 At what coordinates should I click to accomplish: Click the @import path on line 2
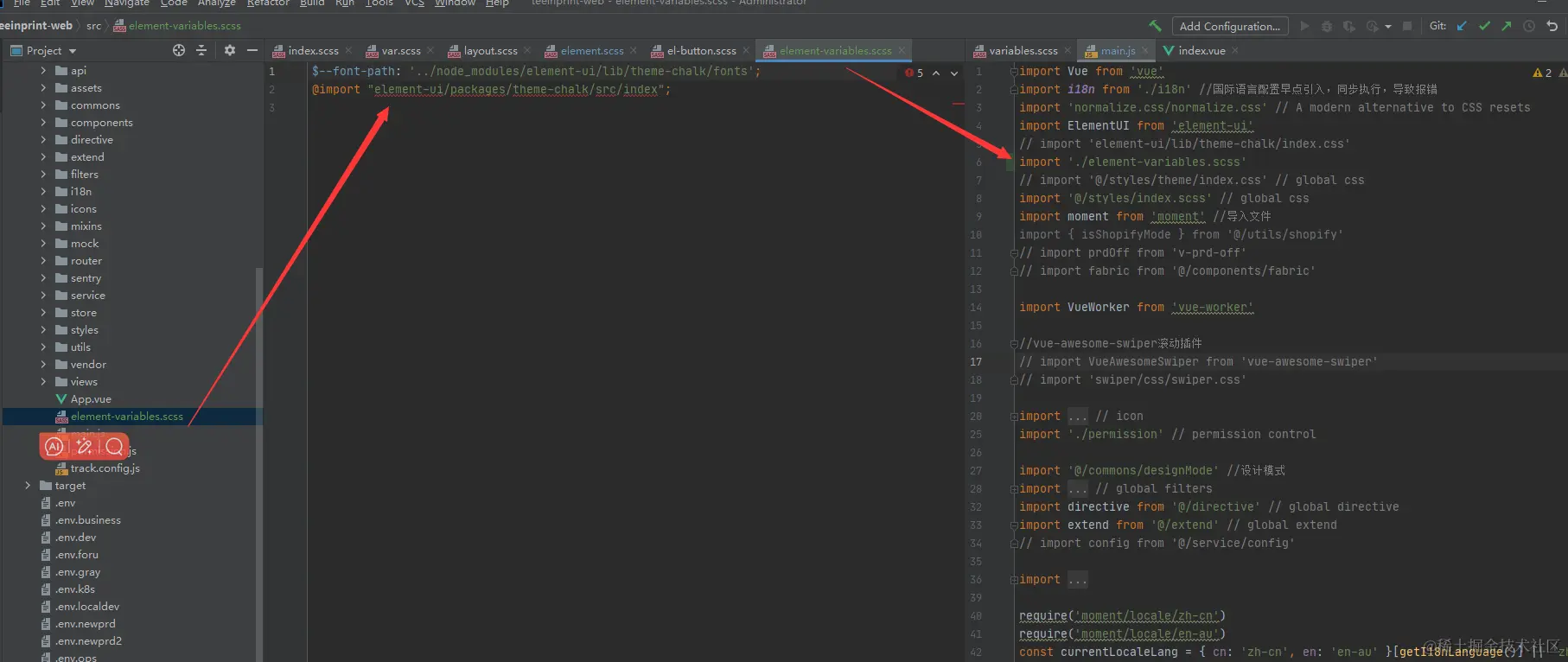pos(518,90)
